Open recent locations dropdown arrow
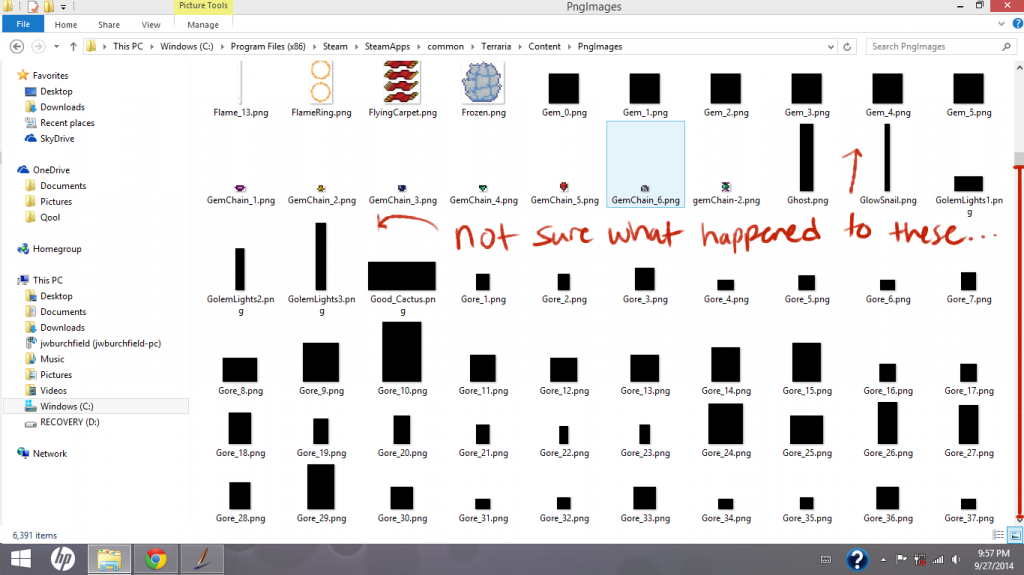 (x=56, y=46)
